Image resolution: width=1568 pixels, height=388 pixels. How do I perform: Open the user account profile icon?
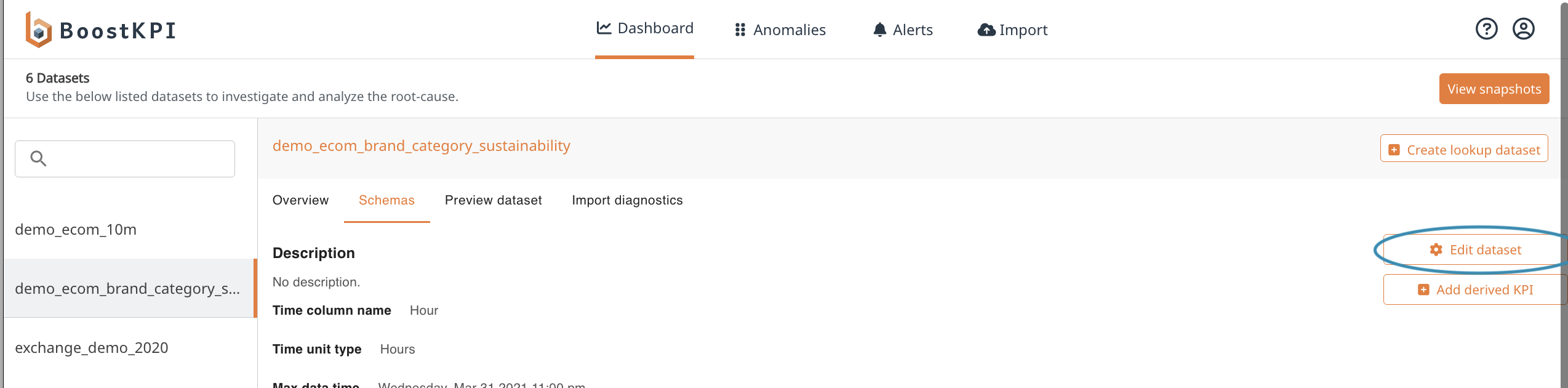pyautogui.click(x=1523, y=29)
